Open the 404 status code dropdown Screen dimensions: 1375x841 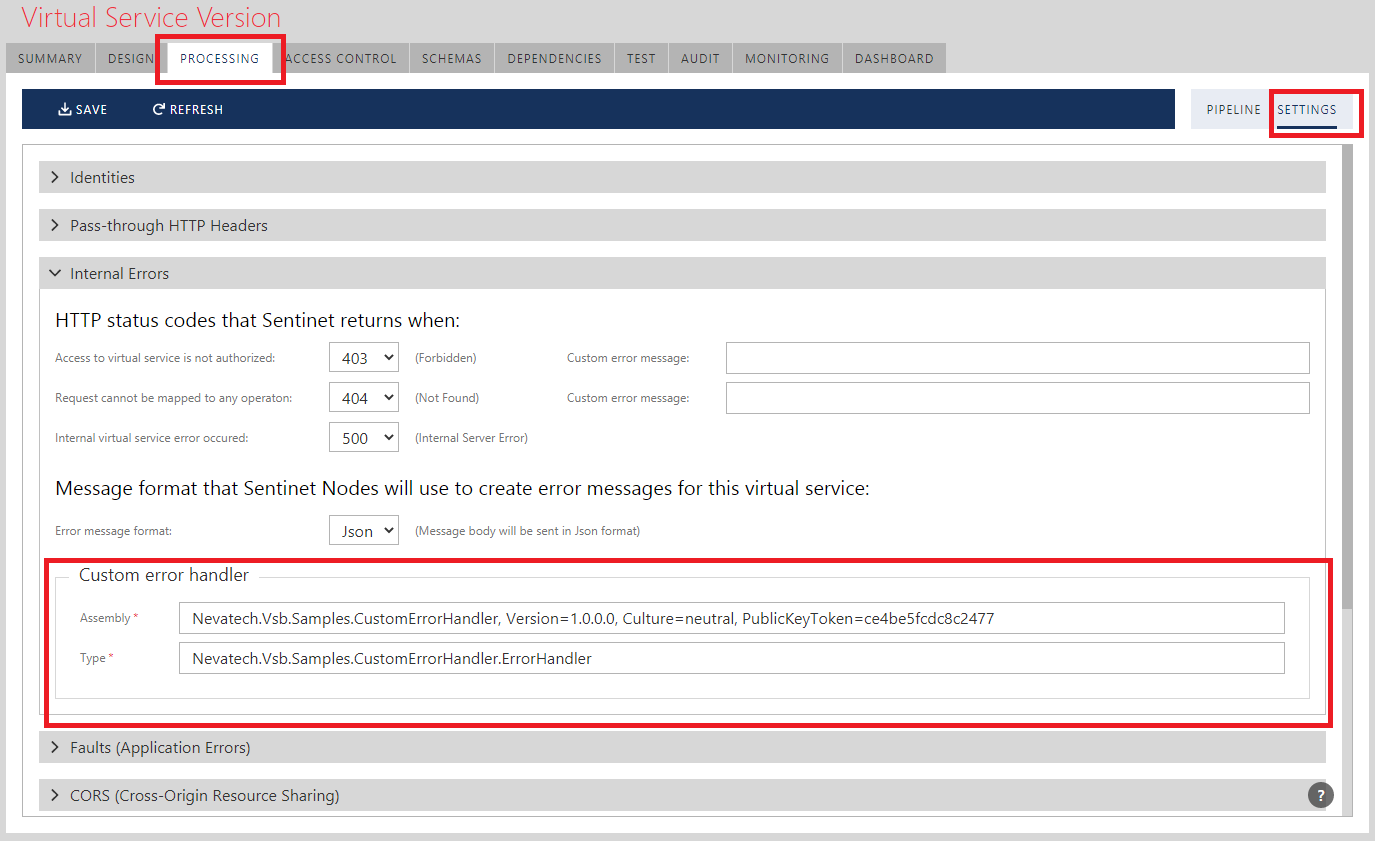[364, 398]
